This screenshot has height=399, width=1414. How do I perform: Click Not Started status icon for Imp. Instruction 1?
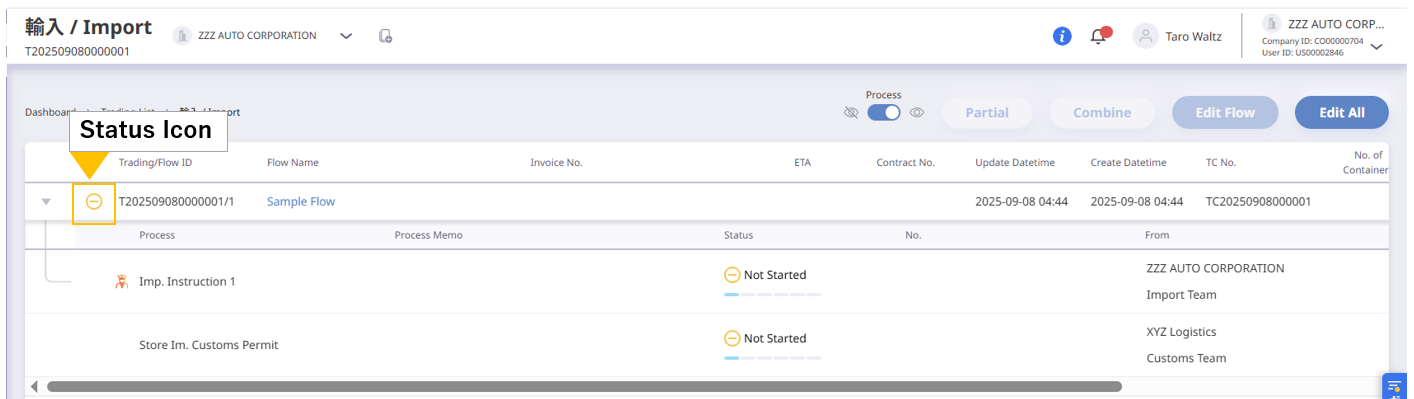[x=732, y=275]
